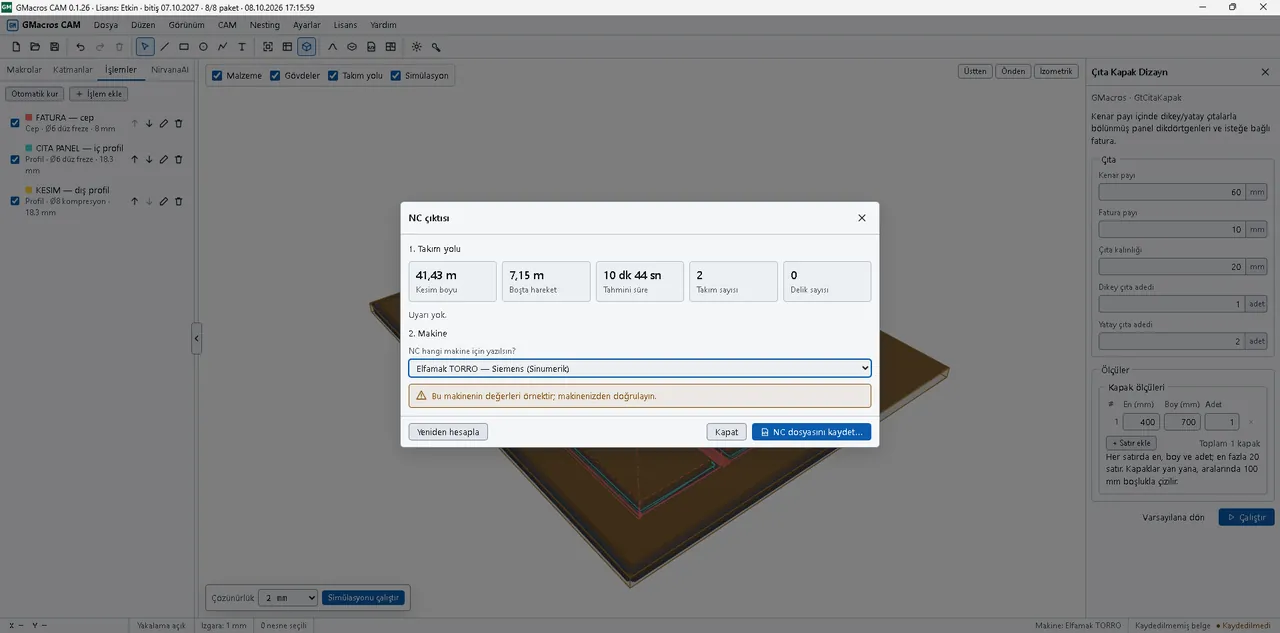Click the İşlem ekle button

click(99, 94)
